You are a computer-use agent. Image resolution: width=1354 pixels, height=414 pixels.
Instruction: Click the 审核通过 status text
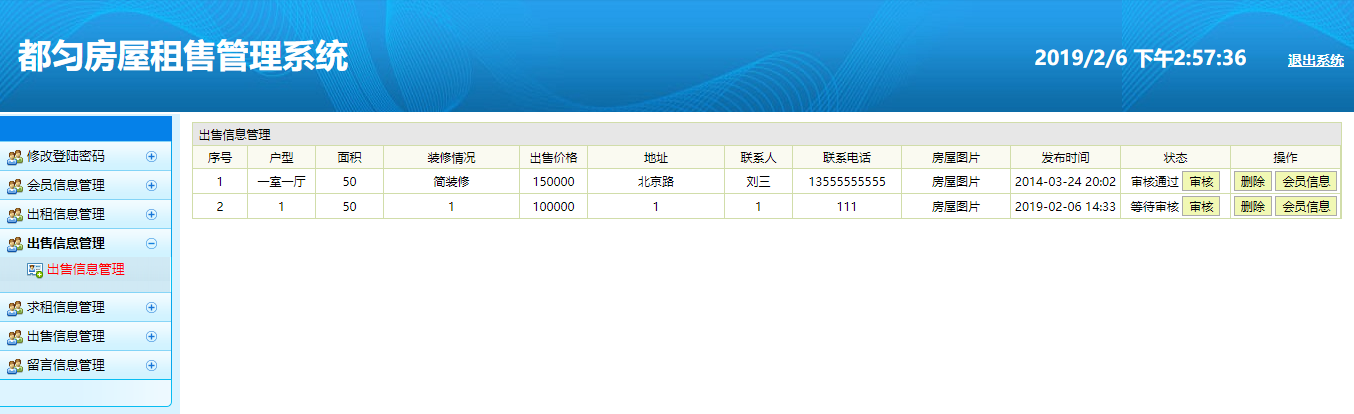click(x=1155, y=183)
